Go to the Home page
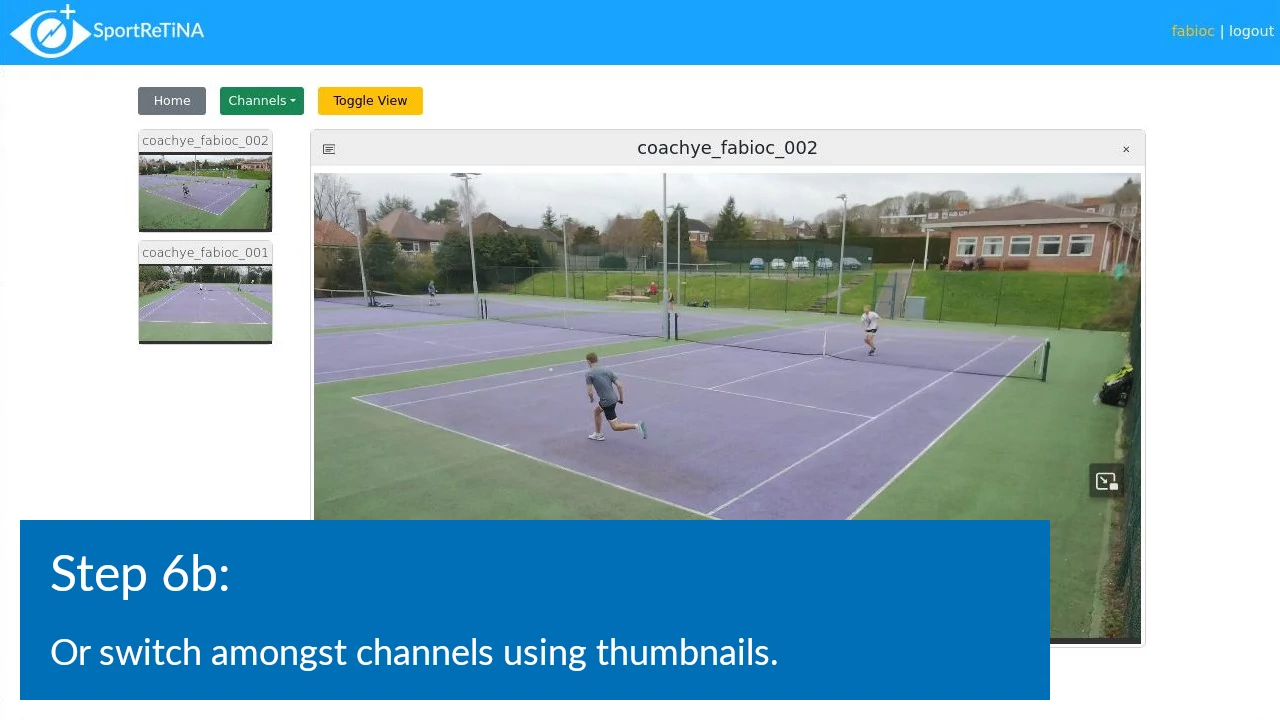 point(172,101)
